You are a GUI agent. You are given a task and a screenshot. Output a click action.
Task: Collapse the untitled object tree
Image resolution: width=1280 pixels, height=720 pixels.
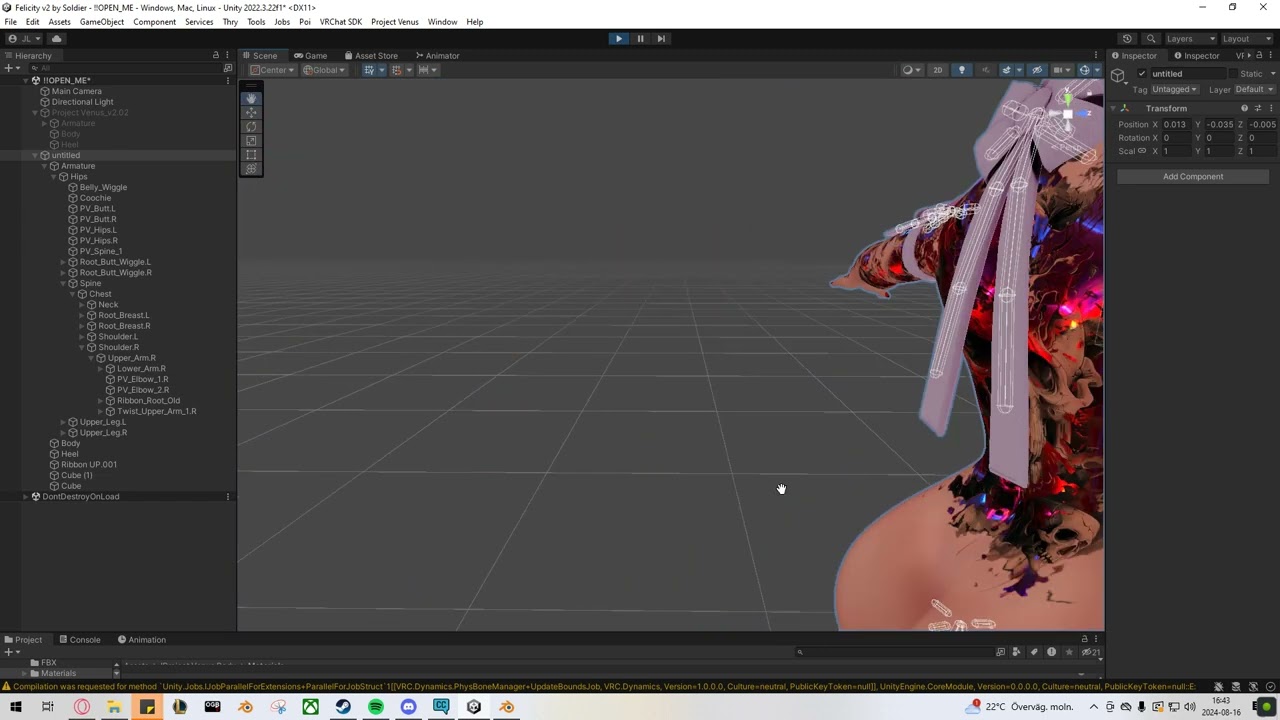[35, 155]
